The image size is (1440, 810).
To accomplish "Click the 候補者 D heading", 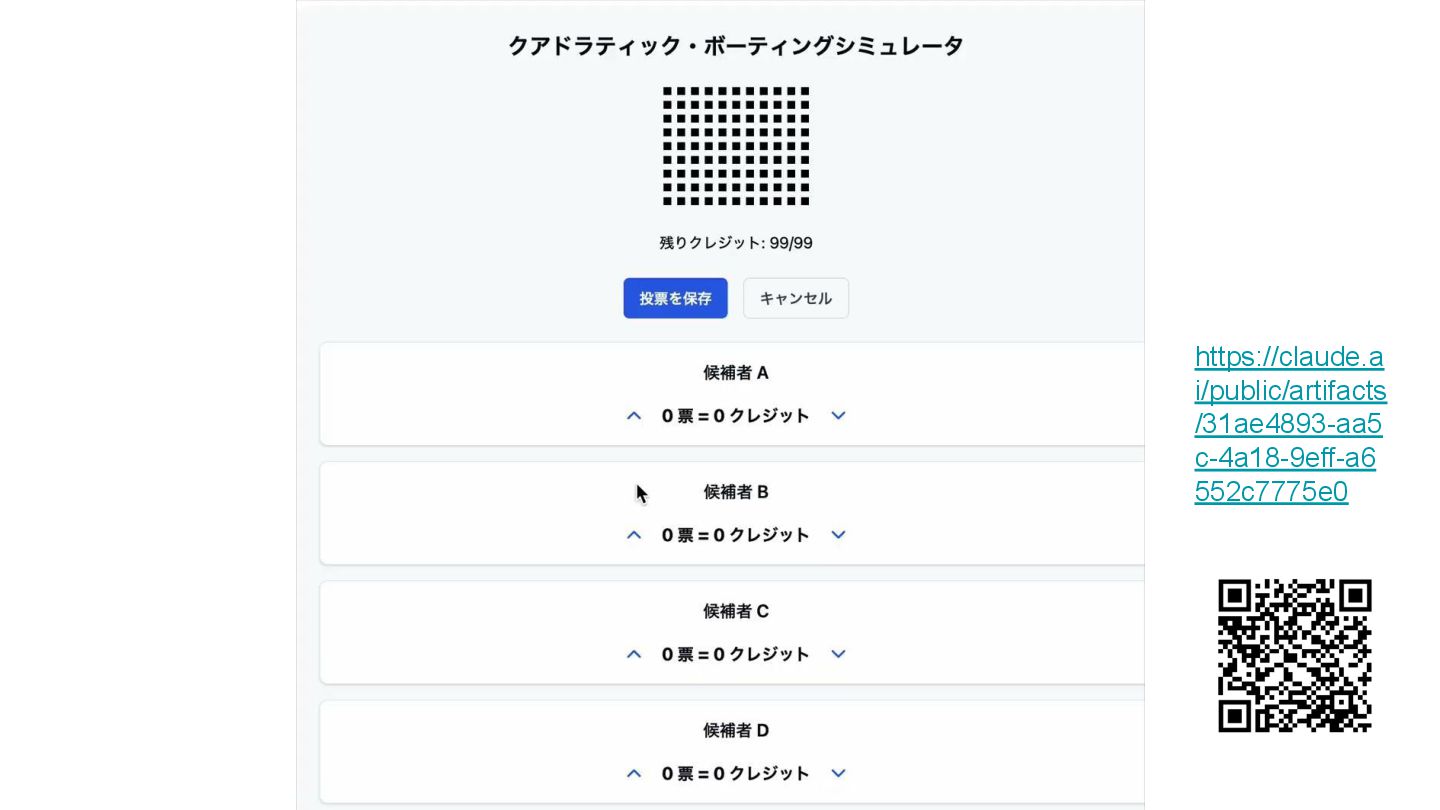I will 736,730.
